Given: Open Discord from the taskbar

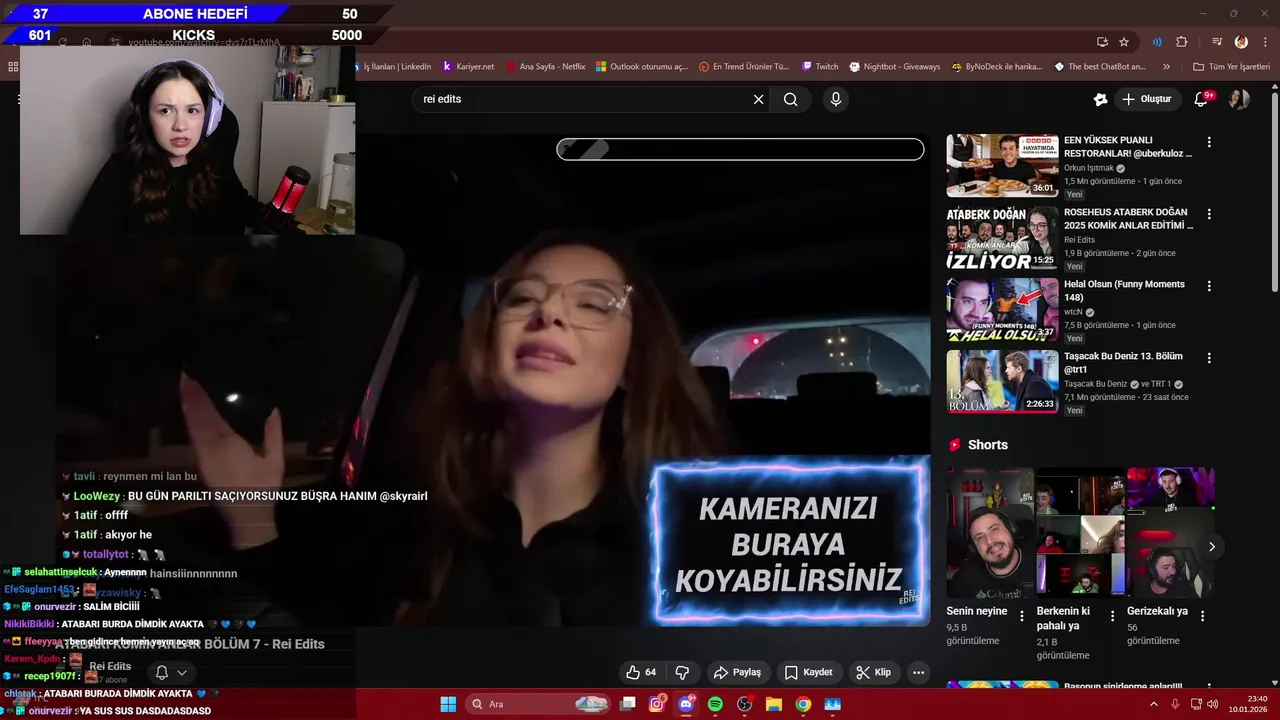Looking at the screenshot, I should click(686, 704).
